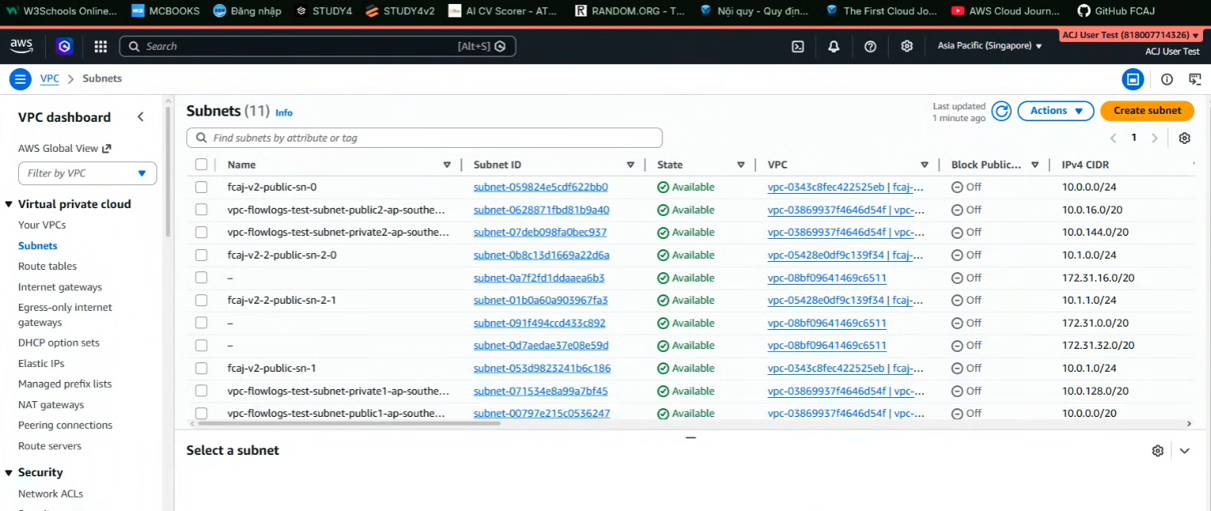This screenshot has height=511, width=1211.
Task: Open the ACJ User Test account menu
Action: point(1131,35)
